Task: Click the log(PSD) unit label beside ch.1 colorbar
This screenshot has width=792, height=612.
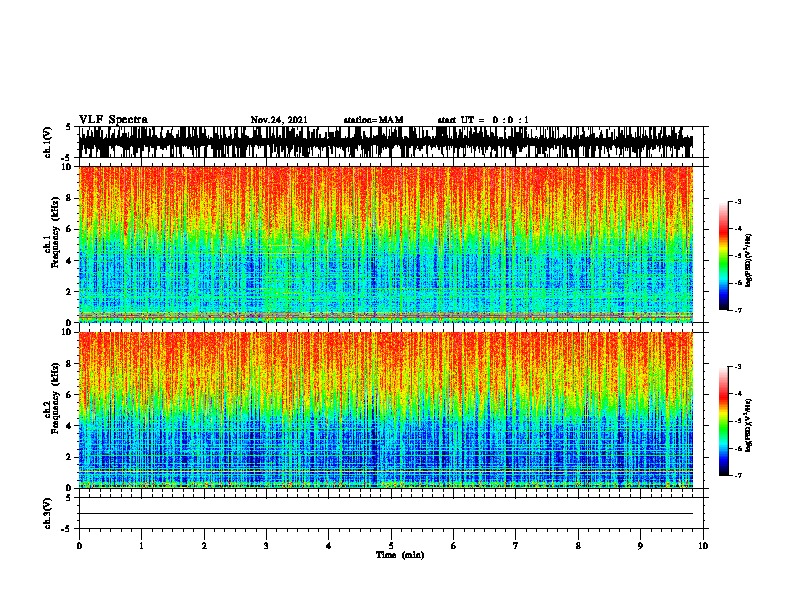Action: click(749, 260)
